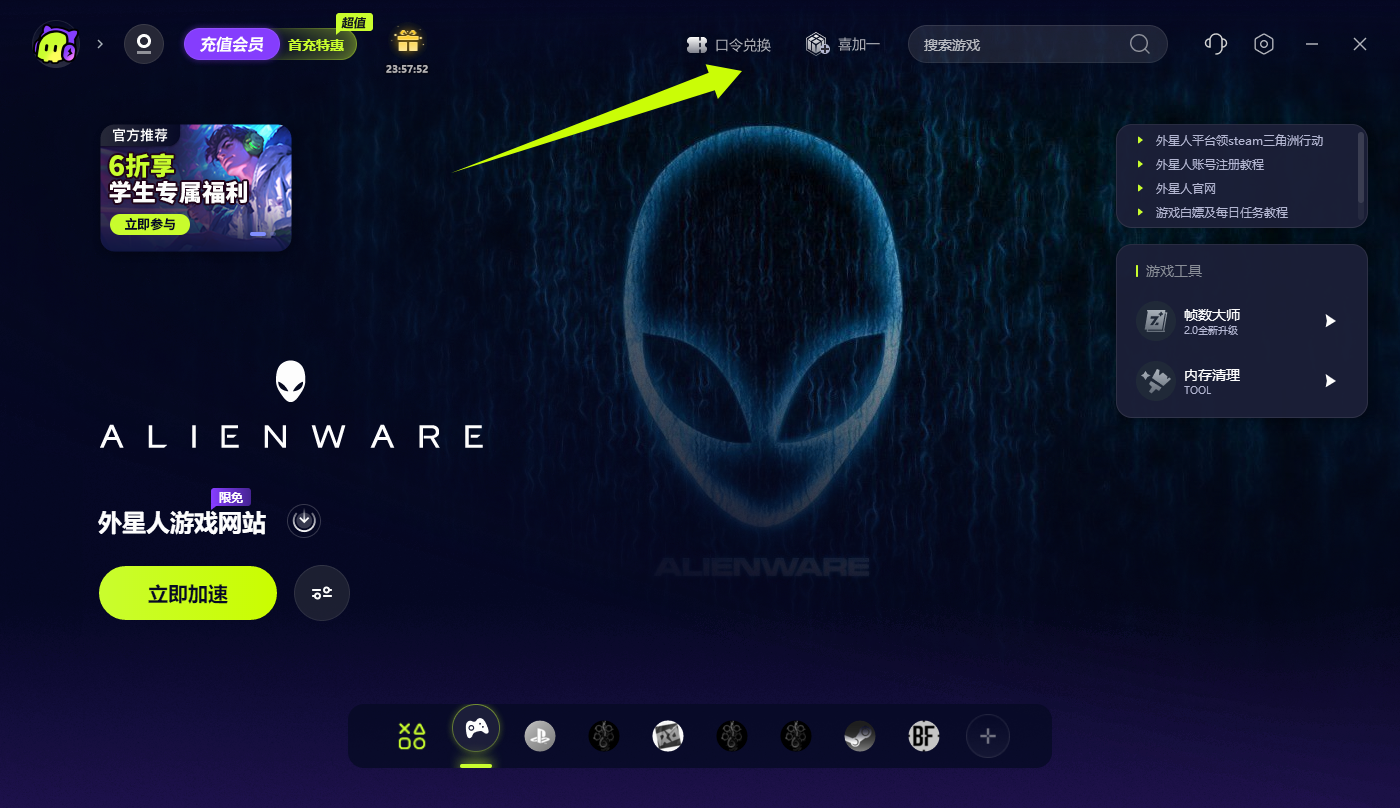Viewport: 1400px width, 808px height.
Task: Click the purple-eared mascot logo
Action: [x=56, y=44]
